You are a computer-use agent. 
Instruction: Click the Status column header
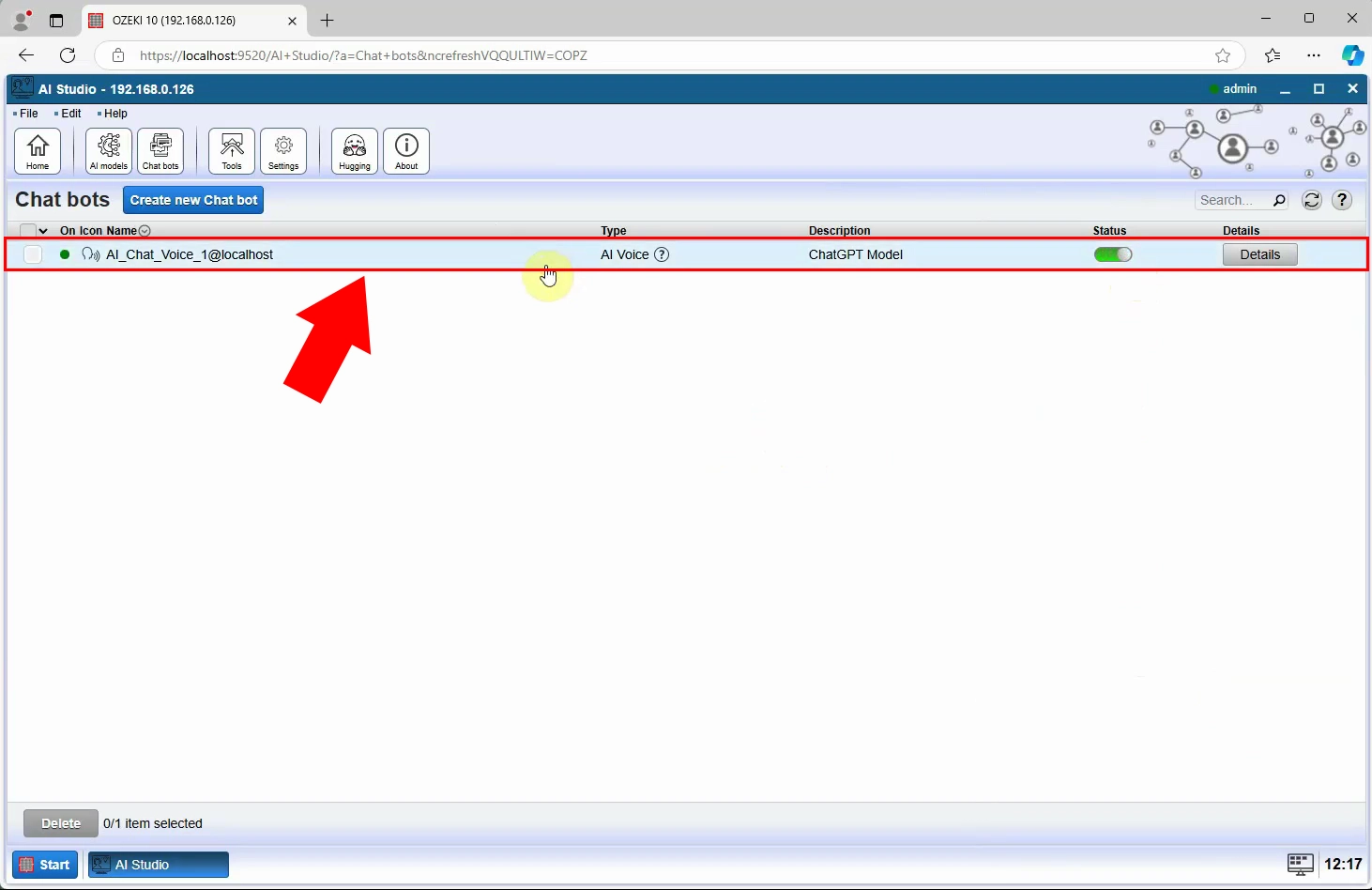tap(1109, 230)
